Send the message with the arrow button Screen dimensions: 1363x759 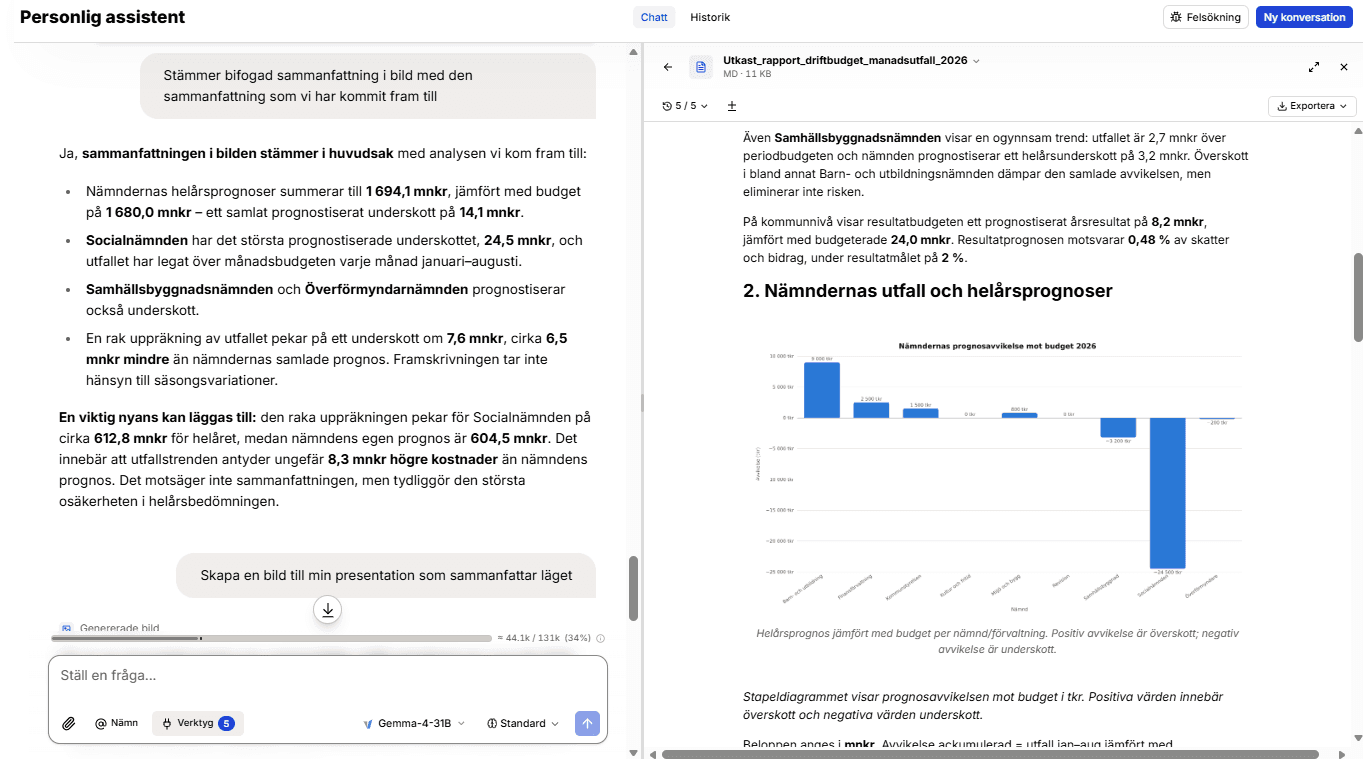click(588, 723)
